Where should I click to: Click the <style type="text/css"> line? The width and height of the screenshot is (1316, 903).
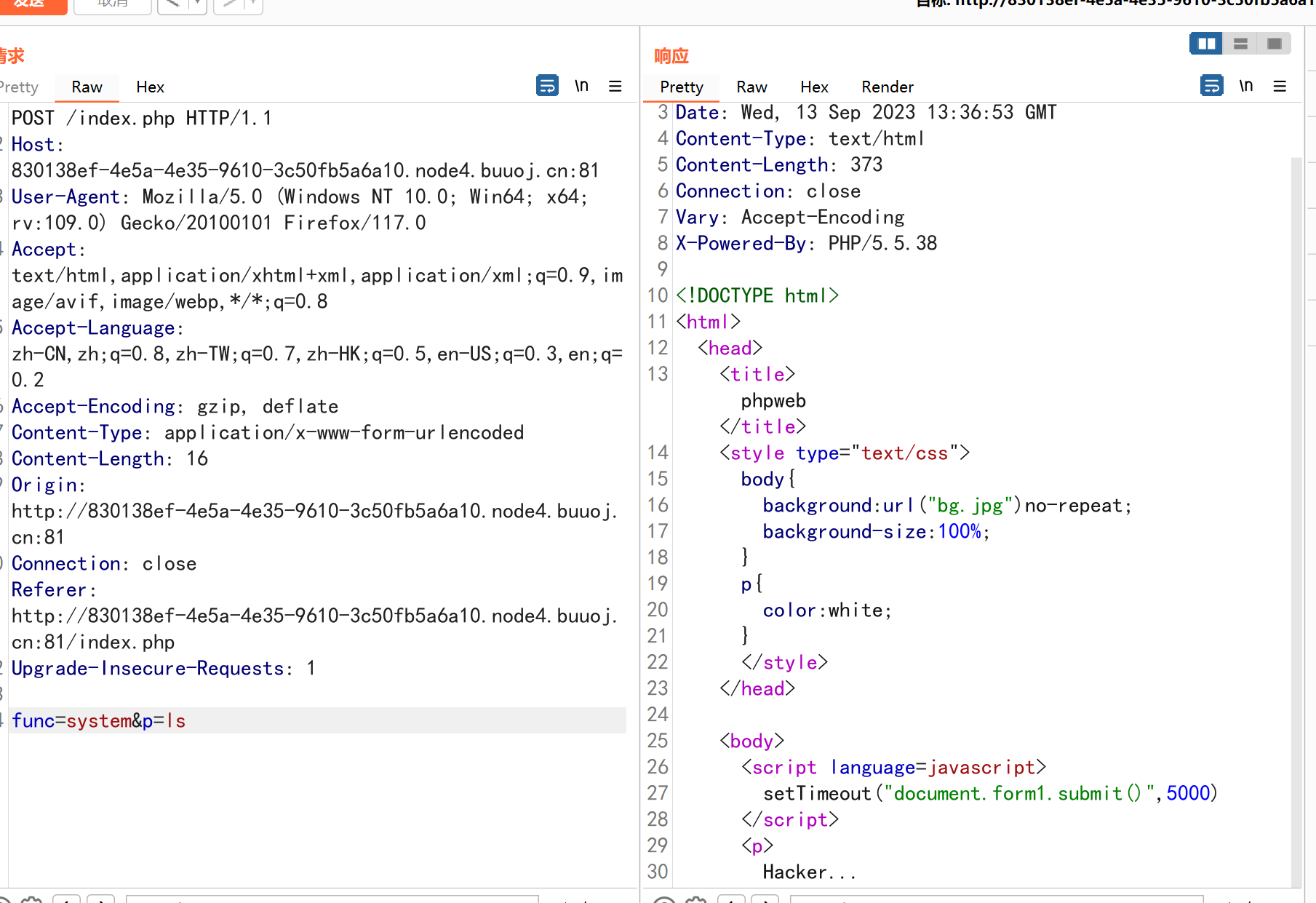[845, 453]
